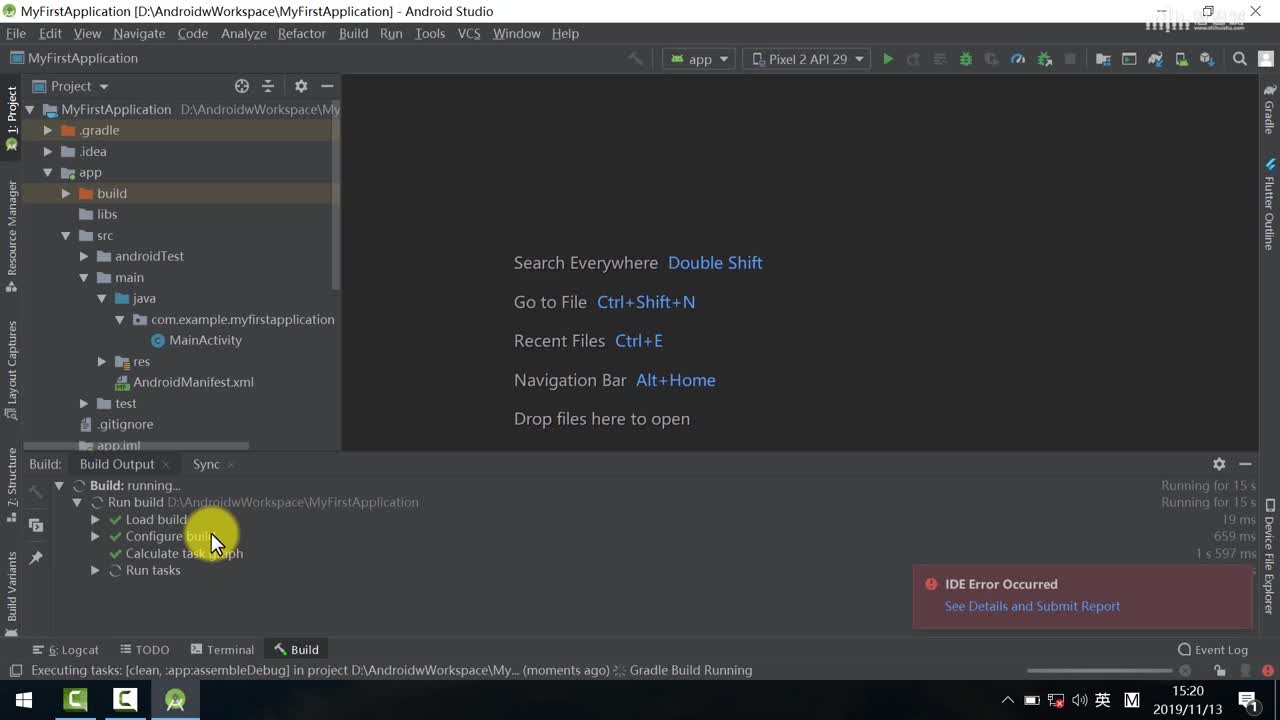Image resolution: width=1280 pixels, height=720 pixels.
Task: Click the Search Everywhere magnifier icon
Action: (x=1240, y=59)
